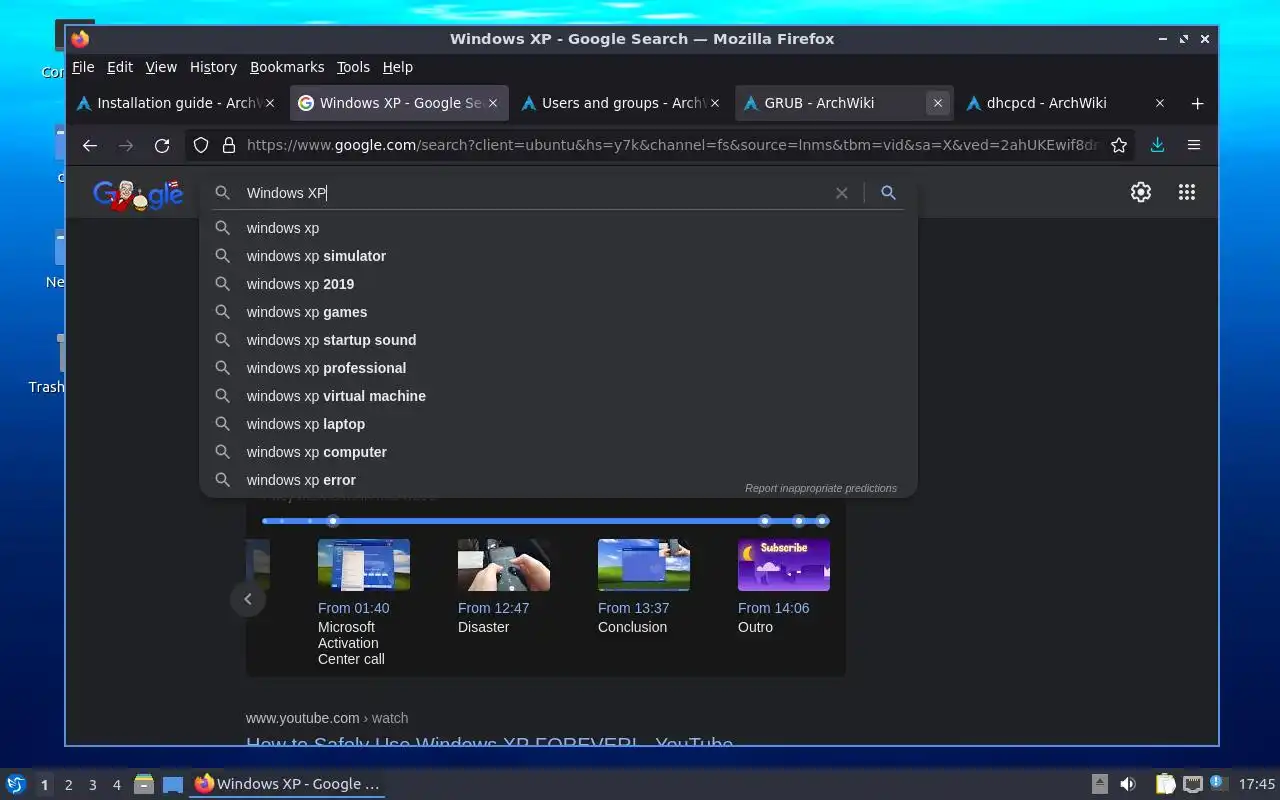Viewport: 1280px width, 800px height.
Task: Close the Installation guide tab
Action: click(269, 103)
